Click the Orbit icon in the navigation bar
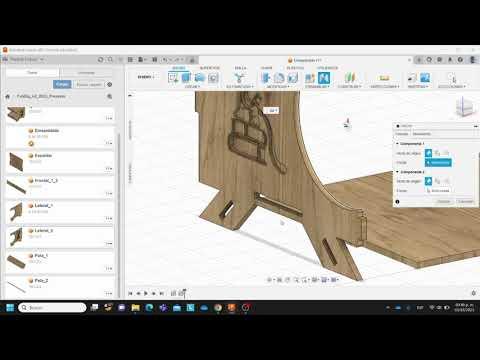Image resolution: width=480 pixels, height=360 pixels. [270, 280]
